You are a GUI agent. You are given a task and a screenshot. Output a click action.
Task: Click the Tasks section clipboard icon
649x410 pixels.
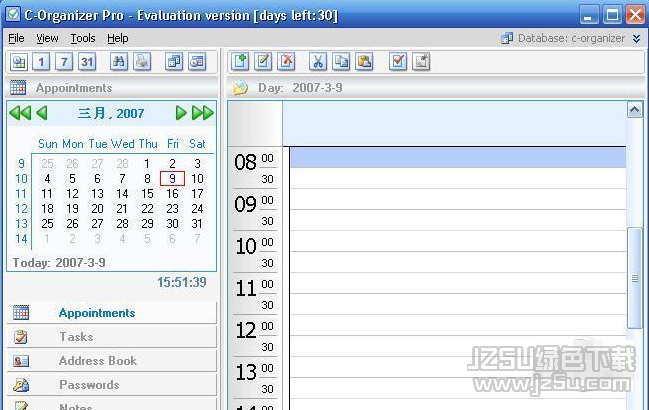pos(21,337)
